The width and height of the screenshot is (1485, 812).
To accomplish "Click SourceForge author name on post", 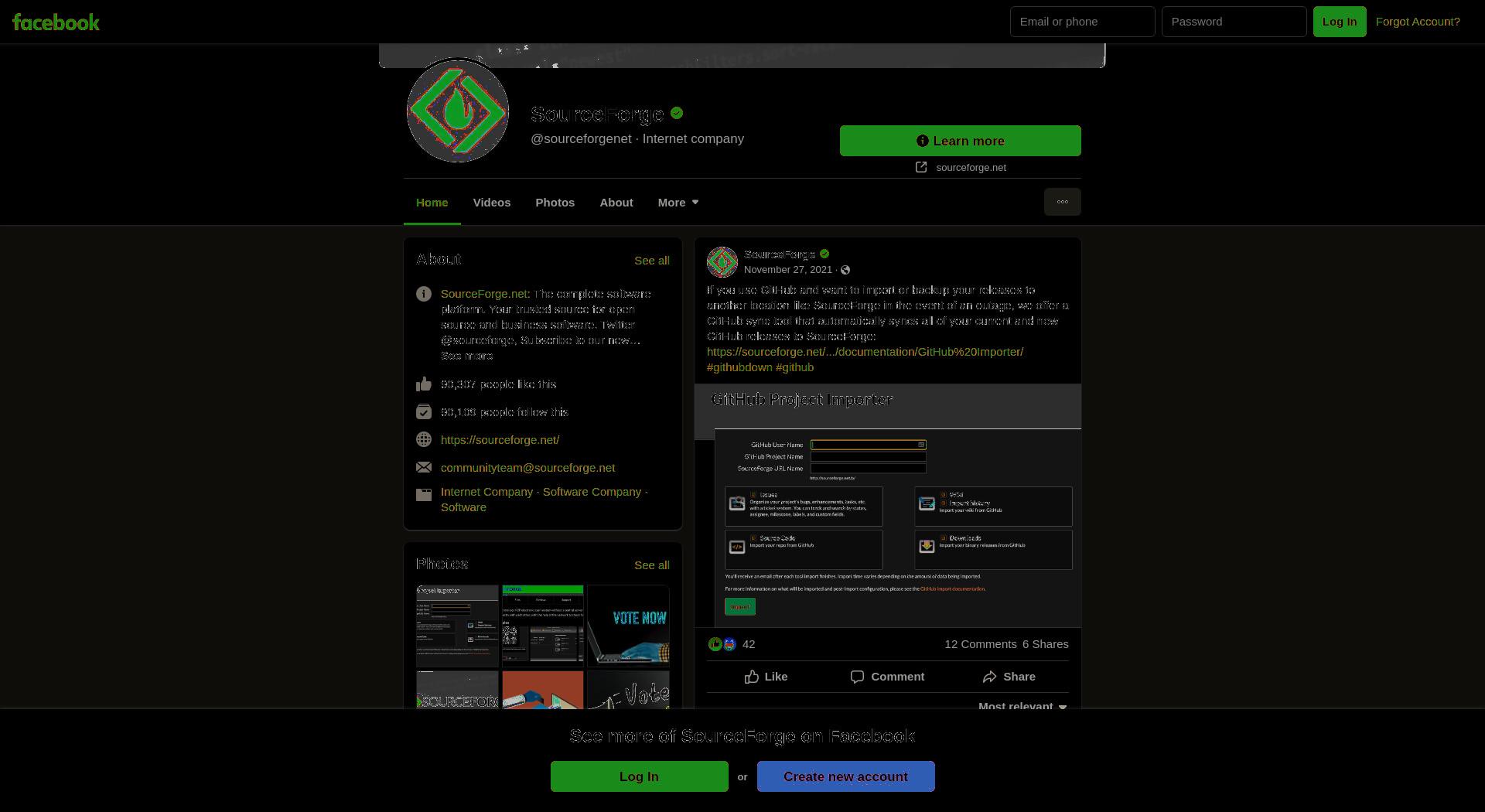I will pos(780,254).
